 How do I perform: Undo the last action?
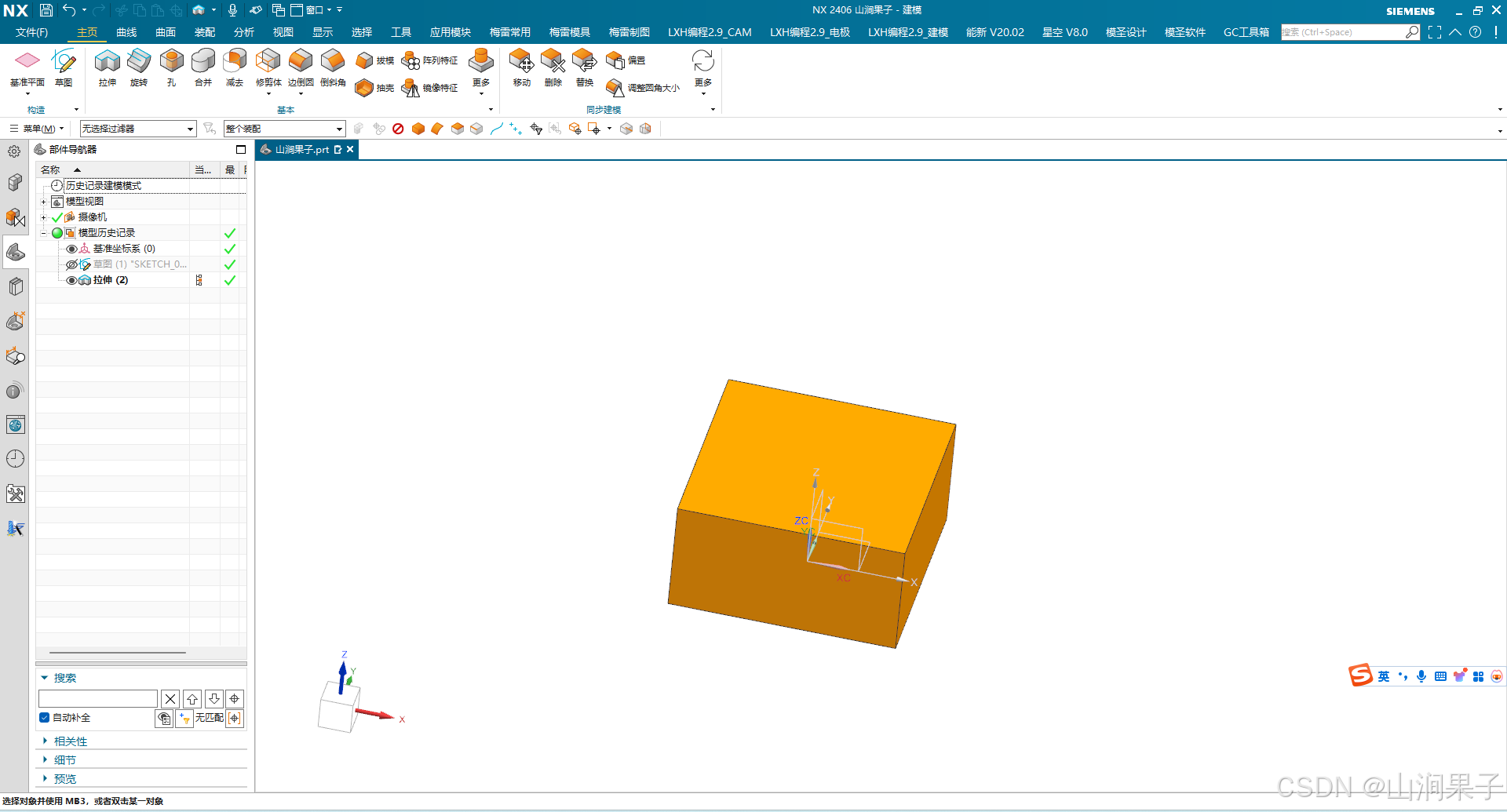(69, 10)
